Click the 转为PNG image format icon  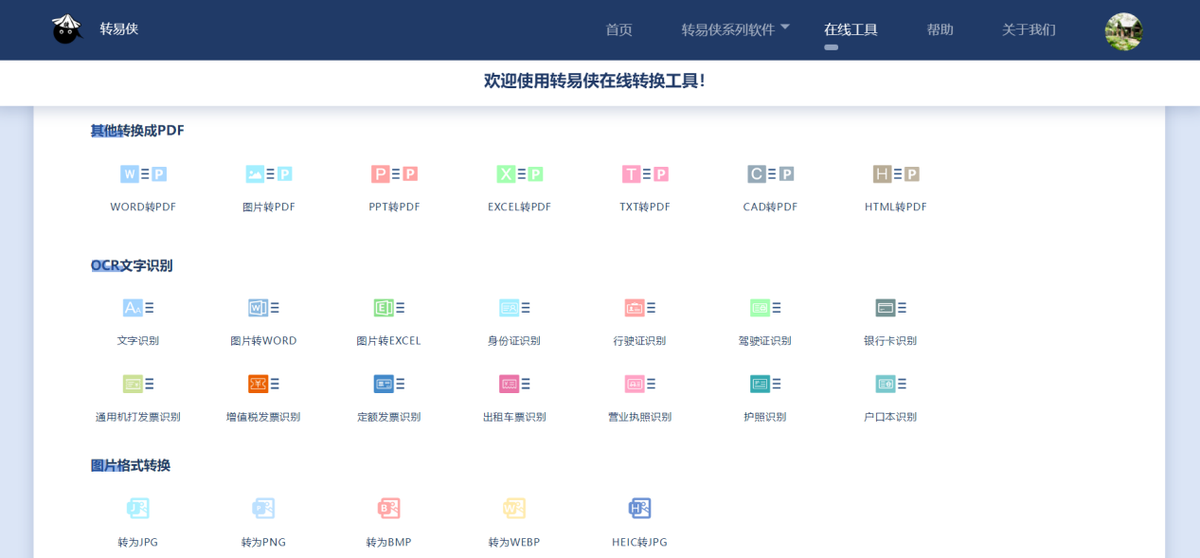coord(264,508)
